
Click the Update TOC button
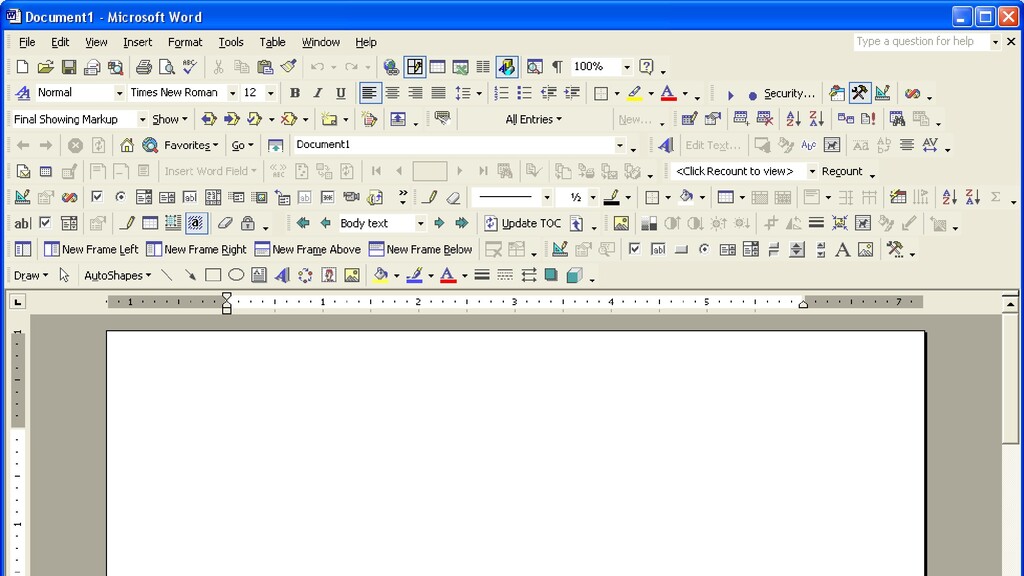pyautogui.click(x=522, y=223)
